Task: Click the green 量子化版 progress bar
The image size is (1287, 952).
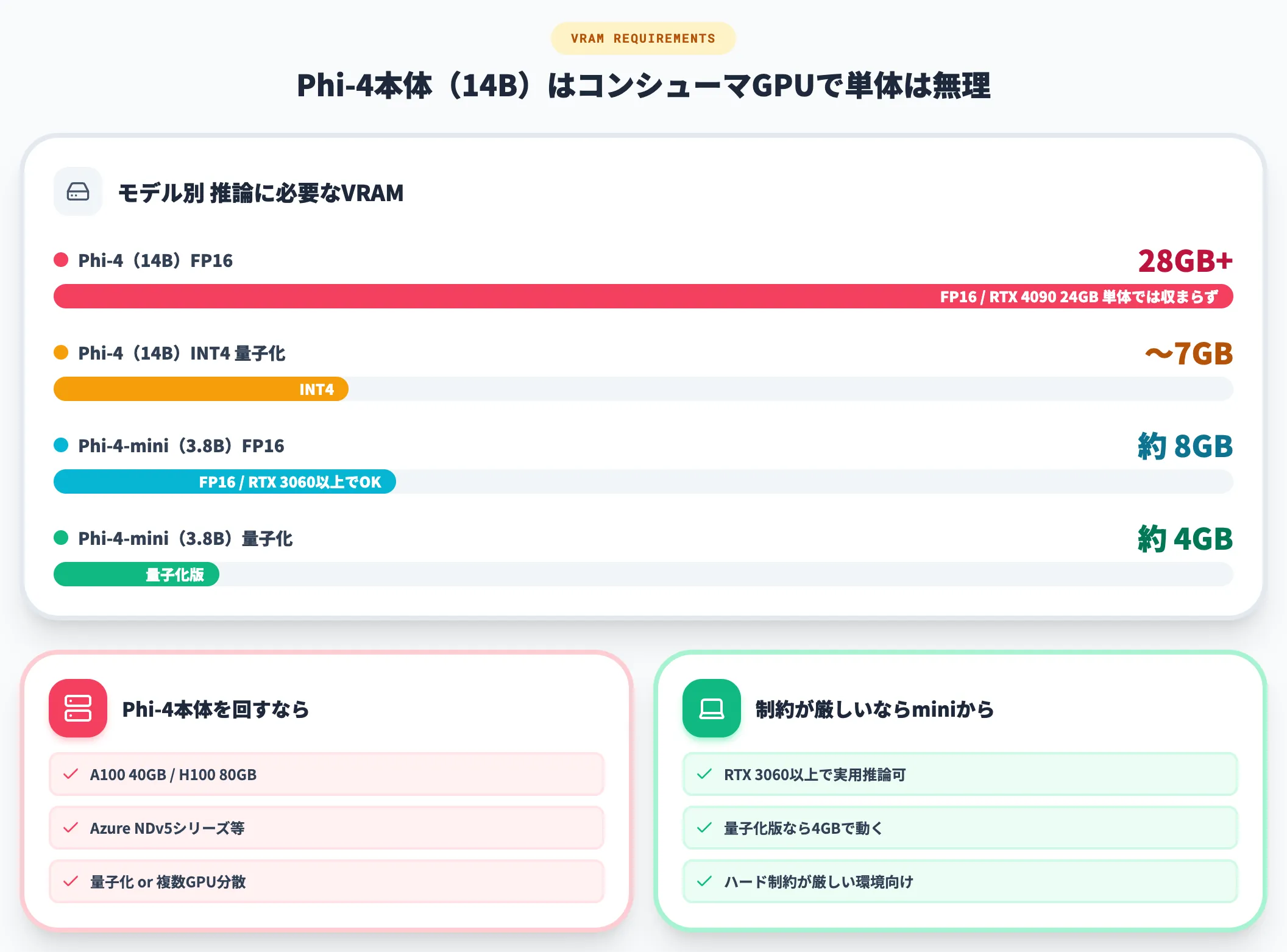Action: pos(136,574)
